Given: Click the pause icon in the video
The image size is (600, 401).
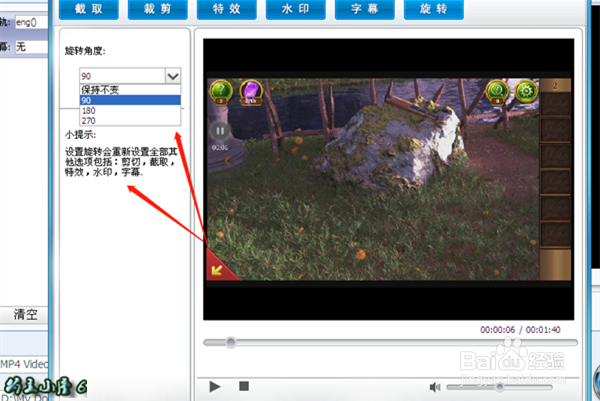Looking at the screenshot, I should pos(220,131).
